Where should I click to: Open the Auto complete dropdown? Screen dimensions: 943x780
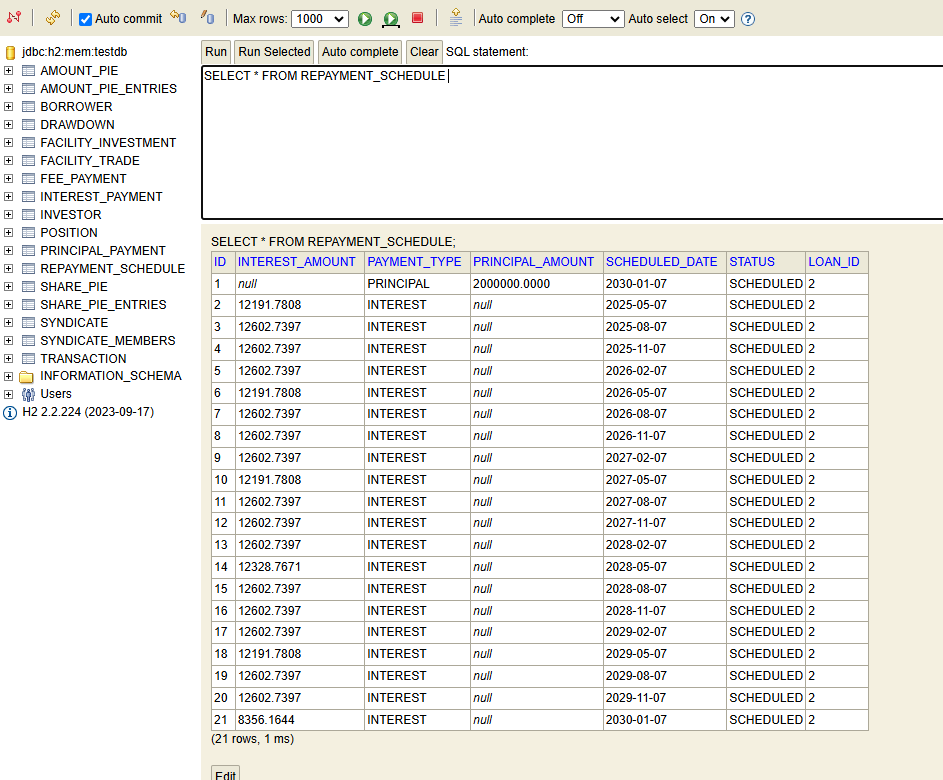[x=593, y=19]
